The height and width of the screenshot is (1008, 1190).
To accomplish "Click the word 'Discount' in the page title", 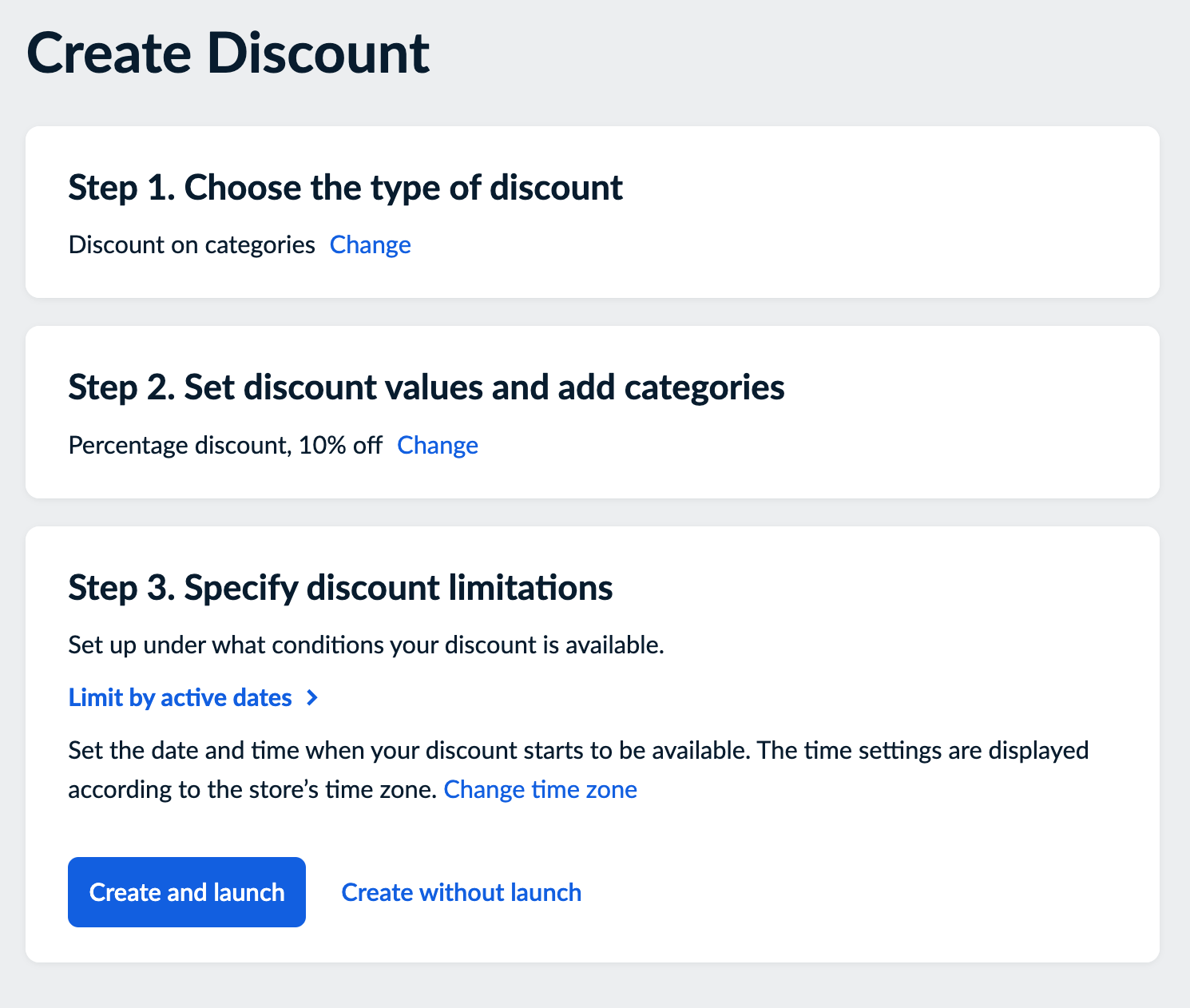I will 318,54.
